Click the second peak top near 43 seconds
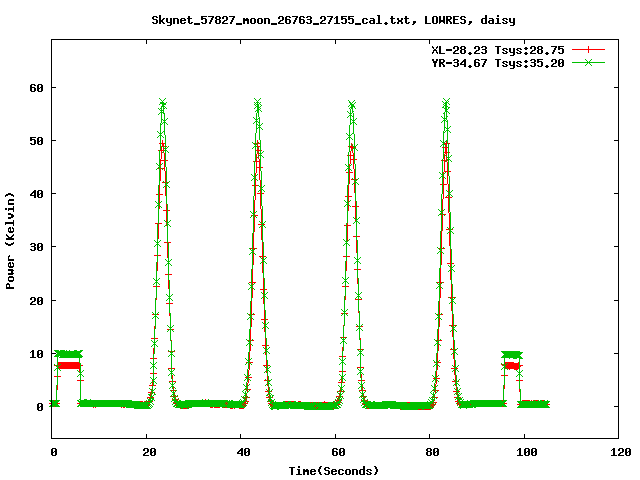The width and height of the screenshot is (640, 480). tap(258, 103)
